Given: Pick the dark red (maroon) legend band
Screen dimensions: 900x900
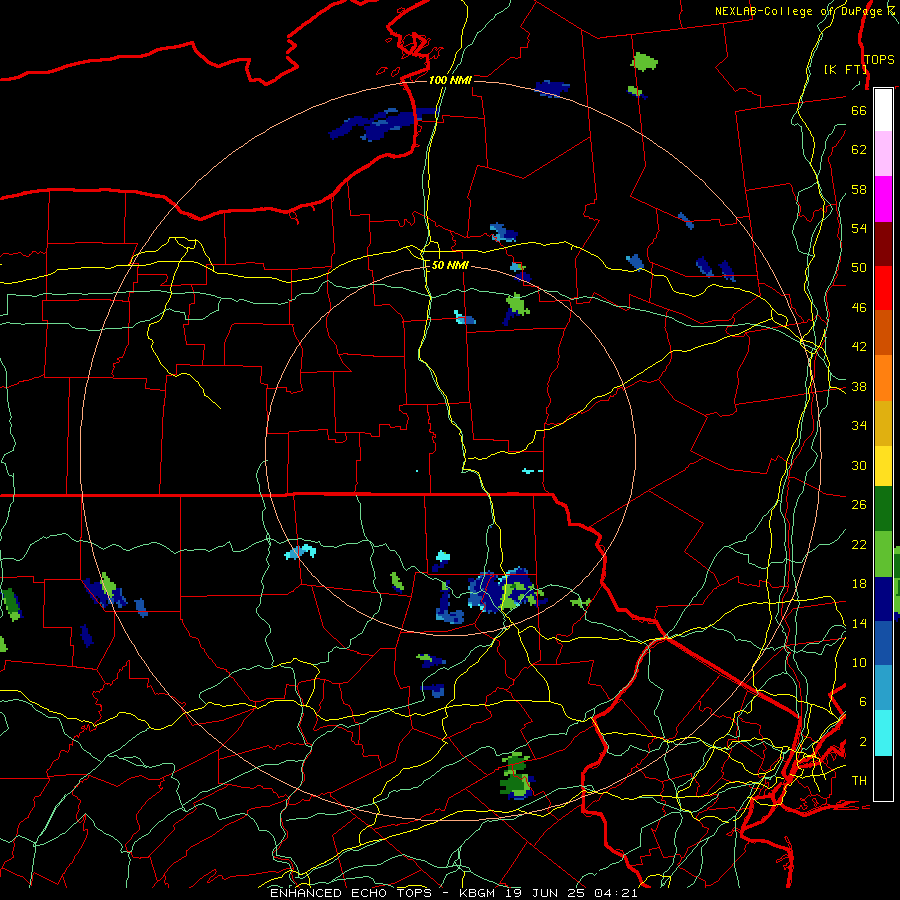Looking at the screenshot, I should click(x=883, y=244).
